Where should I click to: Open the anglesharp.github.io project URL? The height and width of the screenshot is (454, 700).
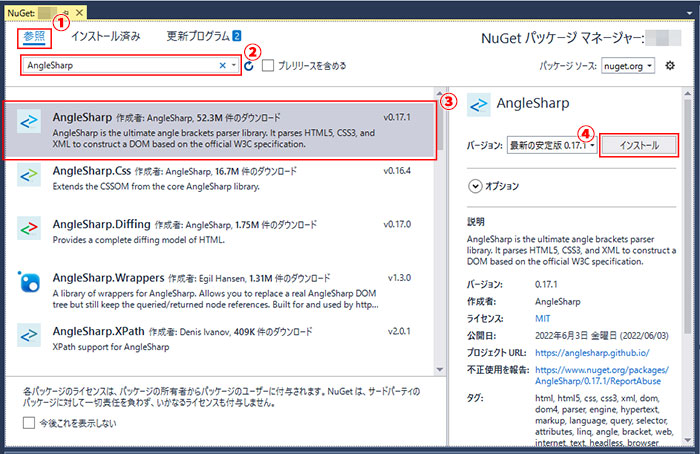[592, 353]
